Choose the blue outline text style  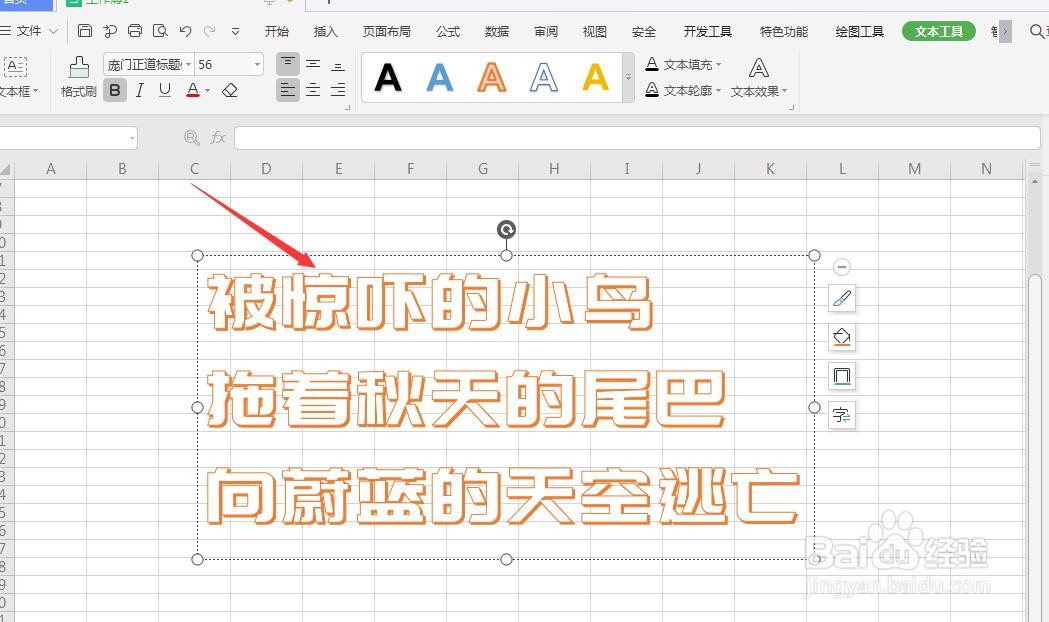(x=544, y=78)
